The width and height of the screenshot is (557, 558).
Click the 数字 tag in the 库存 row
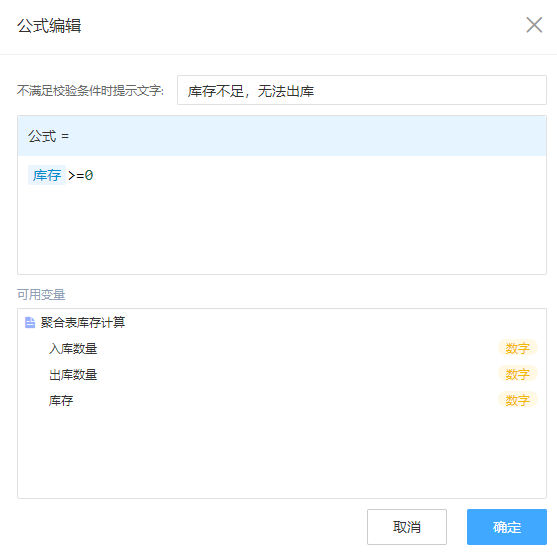[x=517, y=400]
